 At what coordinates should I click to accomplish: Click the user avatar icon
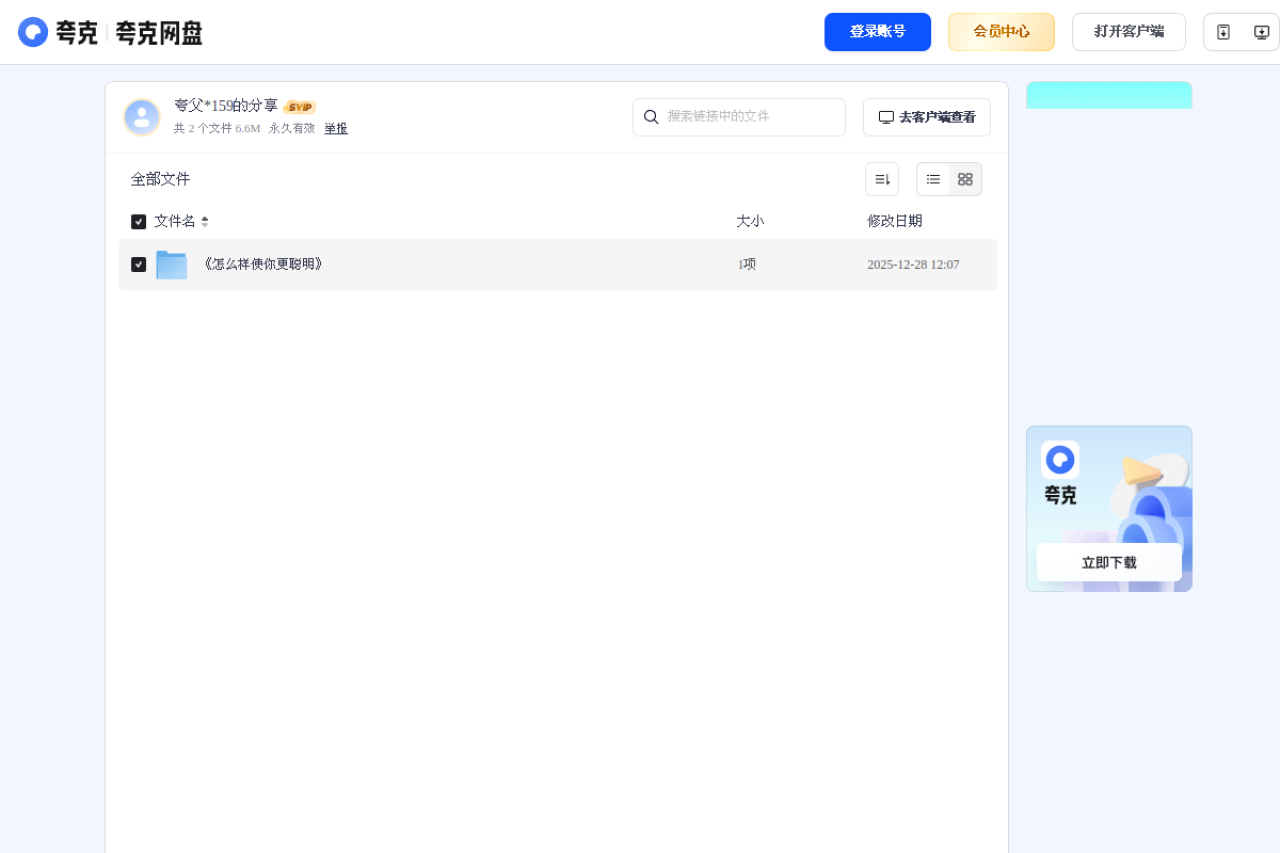(141, 116)
